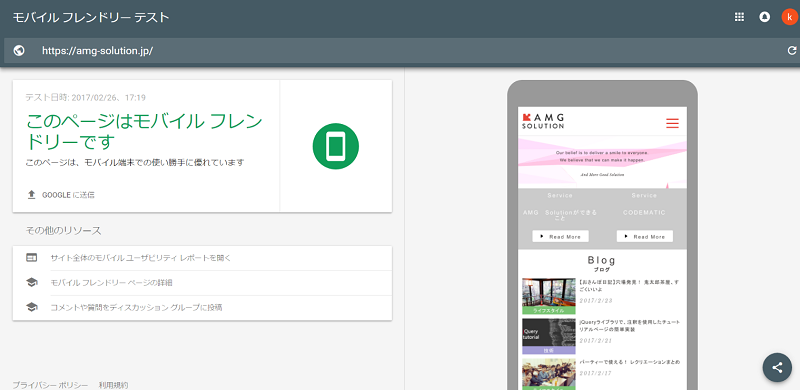Reload the test using the refresh icon
800x390 pixels.
[x=792, y=51]
